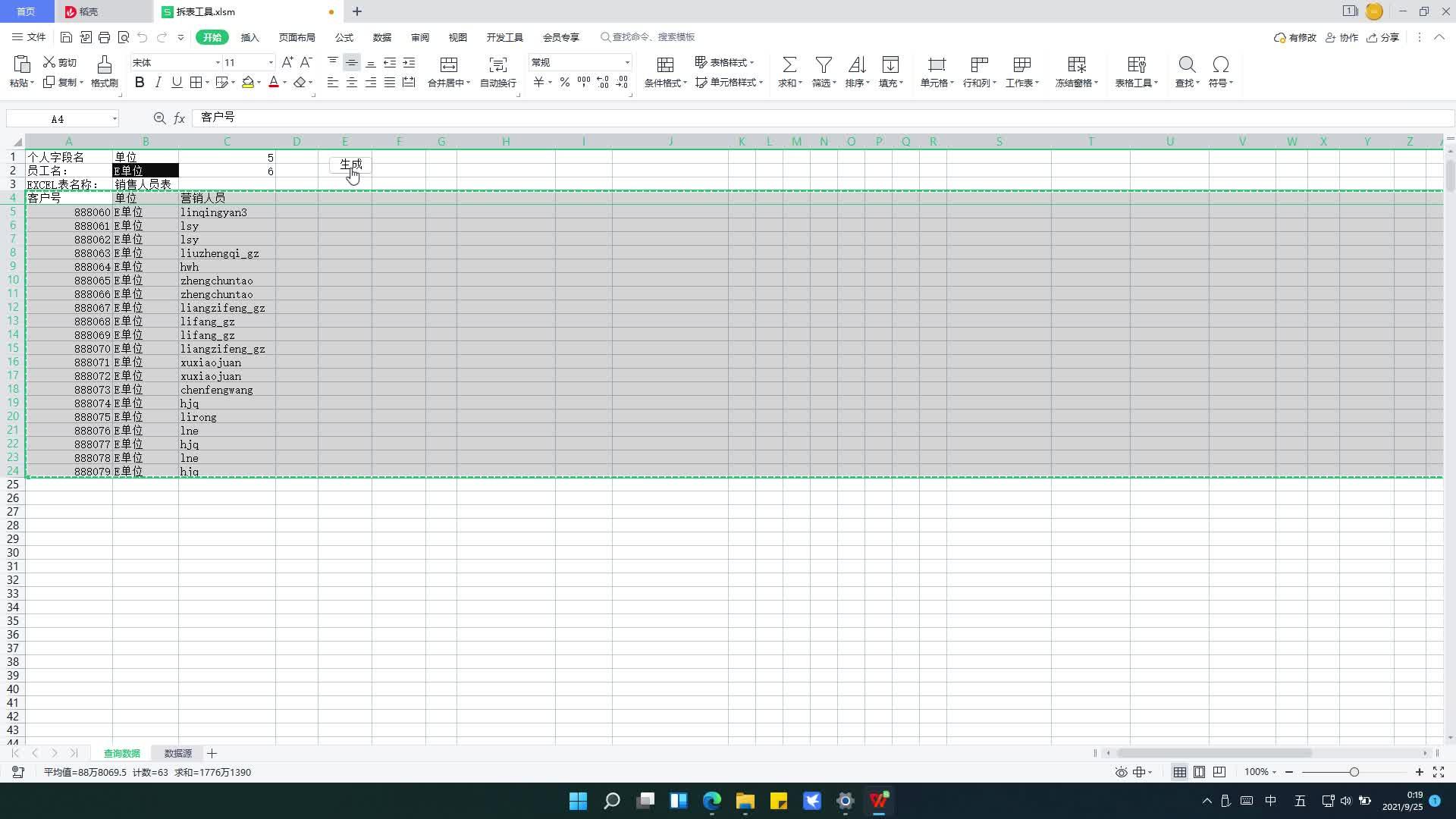Click the 协作 collaborate button
Viewport: 1456px width, 819px height.
1341,37
